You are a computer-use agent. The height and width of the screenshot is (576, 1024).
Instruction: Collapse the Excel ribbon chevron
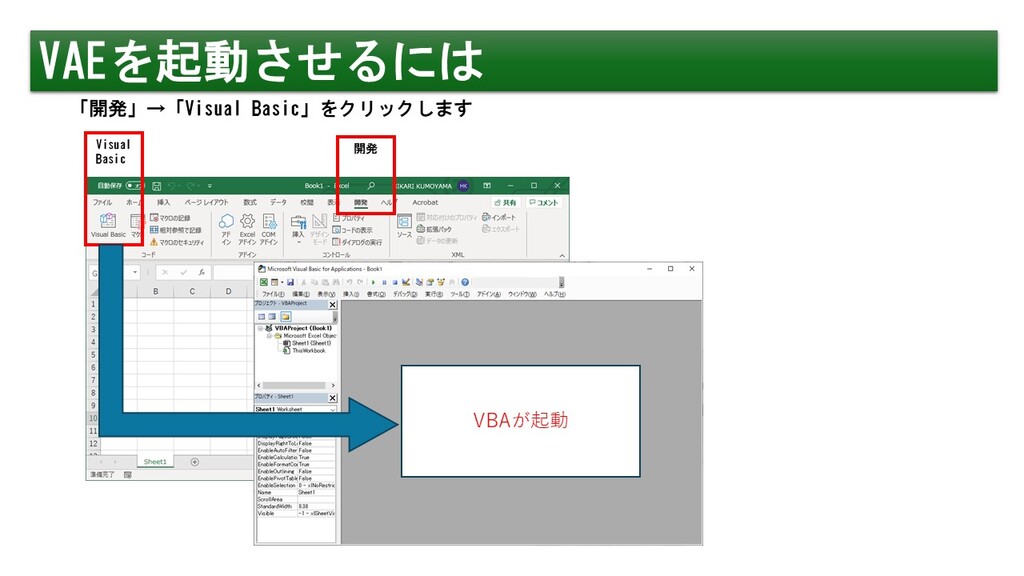pyautogui.click(x=562, y=255)
